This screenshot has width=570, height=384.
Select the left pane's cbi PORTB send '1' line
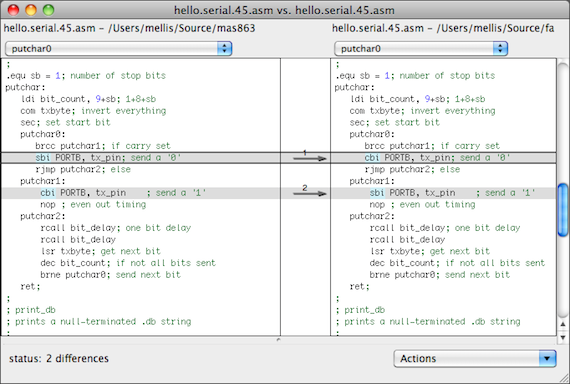click(x=141, y=193)
